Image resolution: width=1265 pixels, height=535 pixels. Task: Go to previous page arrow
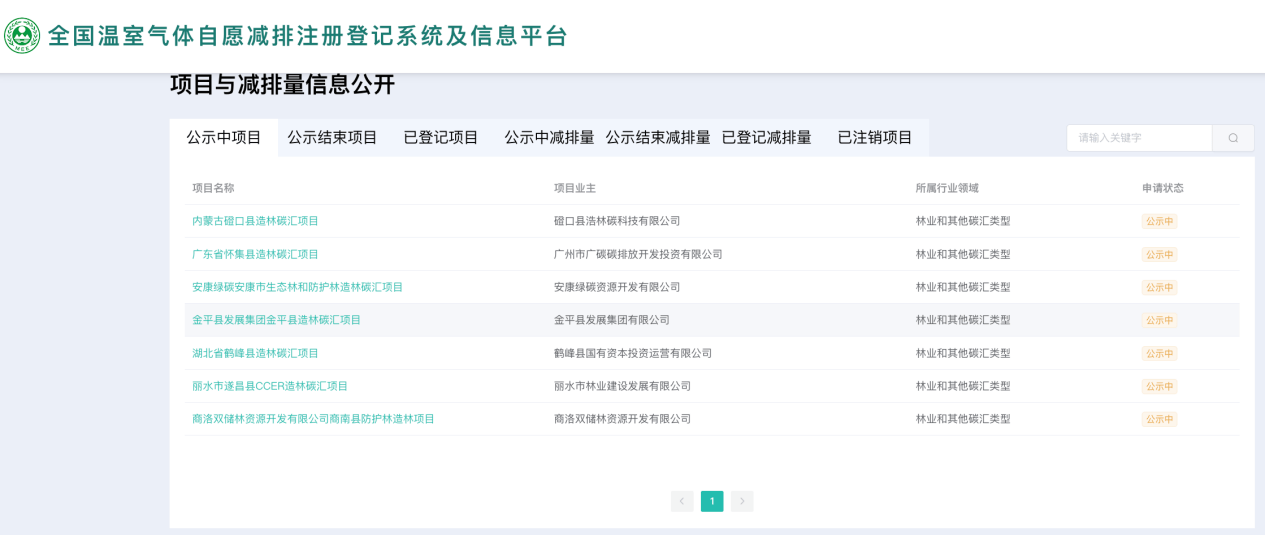pos(682,501)
